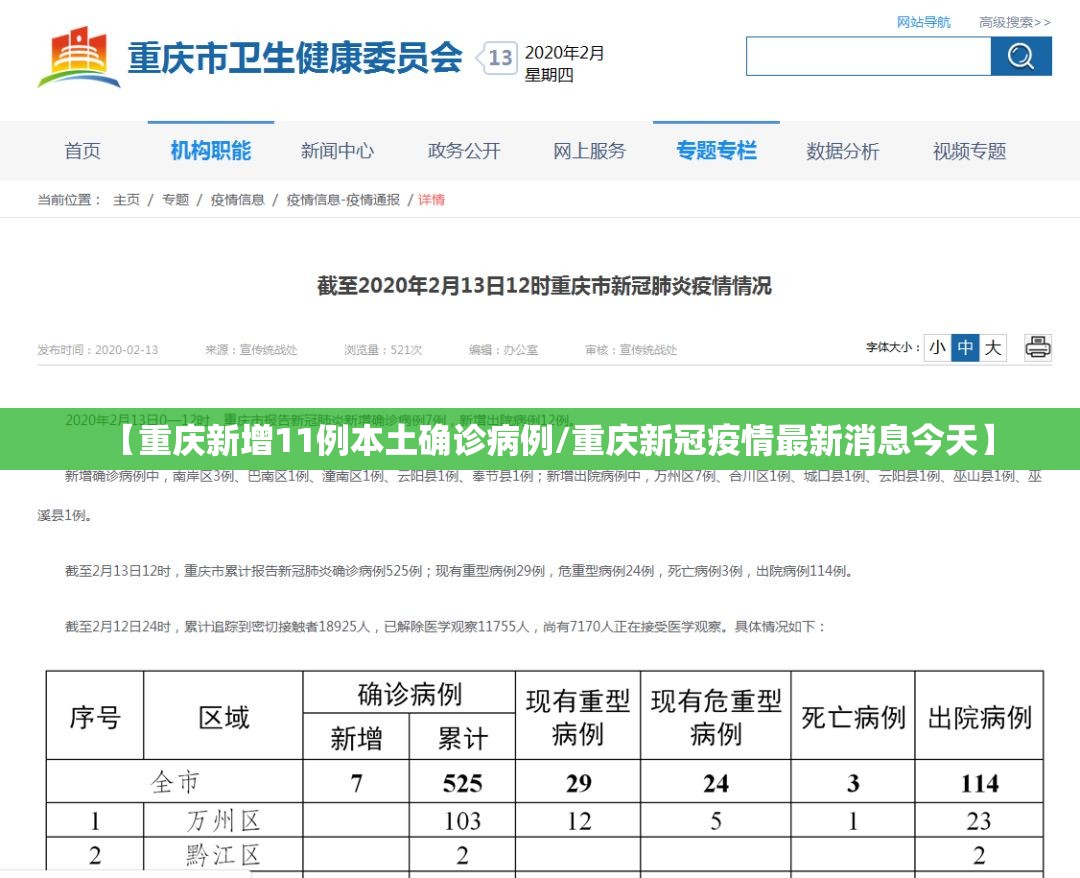Click the 字体大小 label
This screenshot has height=878, width=1080.
893,347
